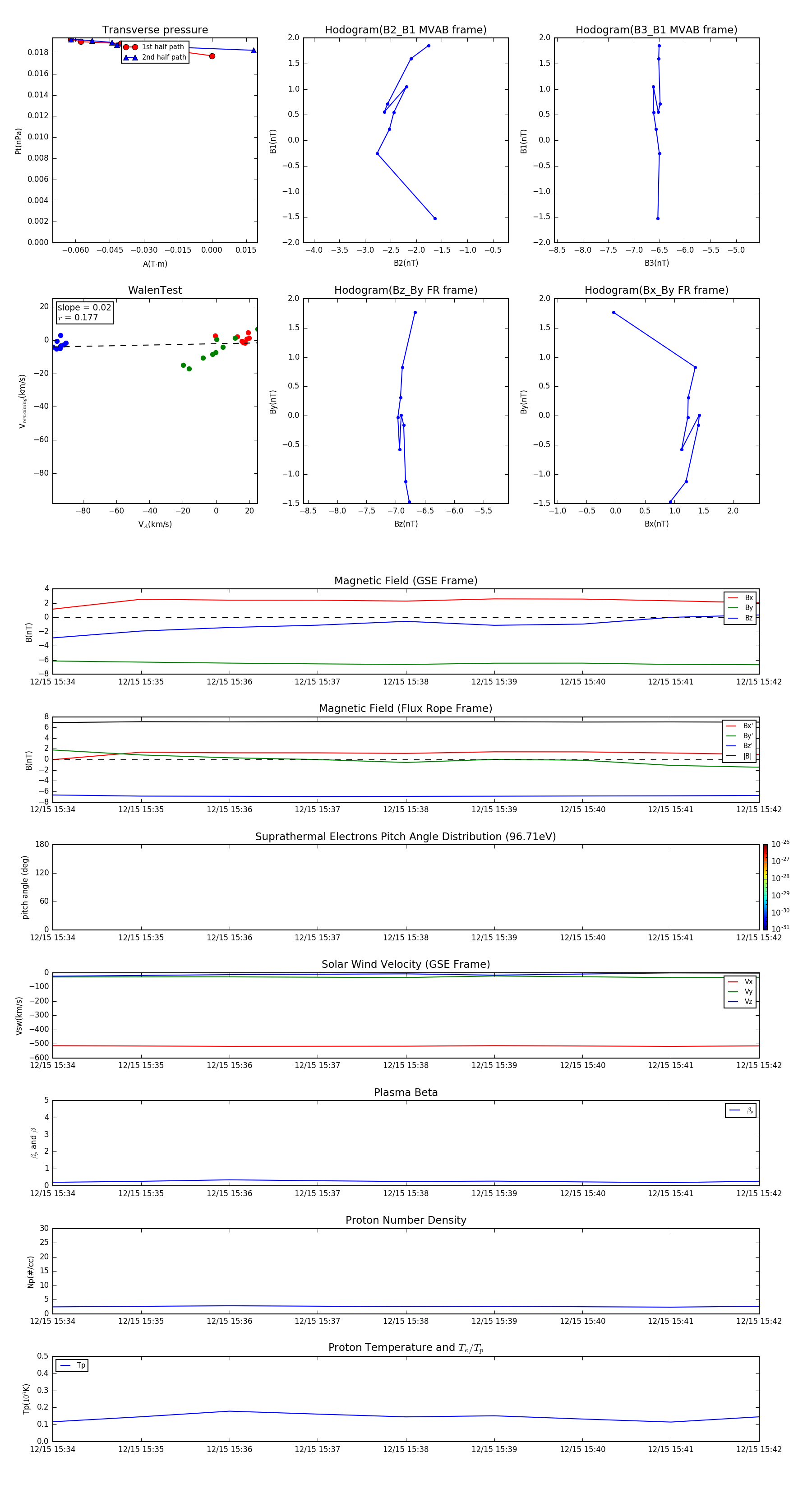
Task: Click the '10^-31' colorbar label
Action: [x=780, y=929]
